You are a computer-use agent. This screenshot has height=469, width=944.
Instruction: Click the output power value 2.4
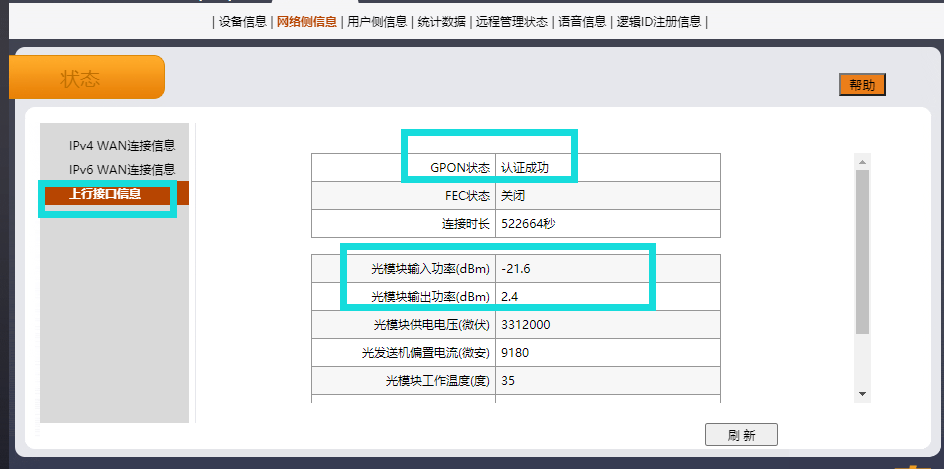point(509,296)
